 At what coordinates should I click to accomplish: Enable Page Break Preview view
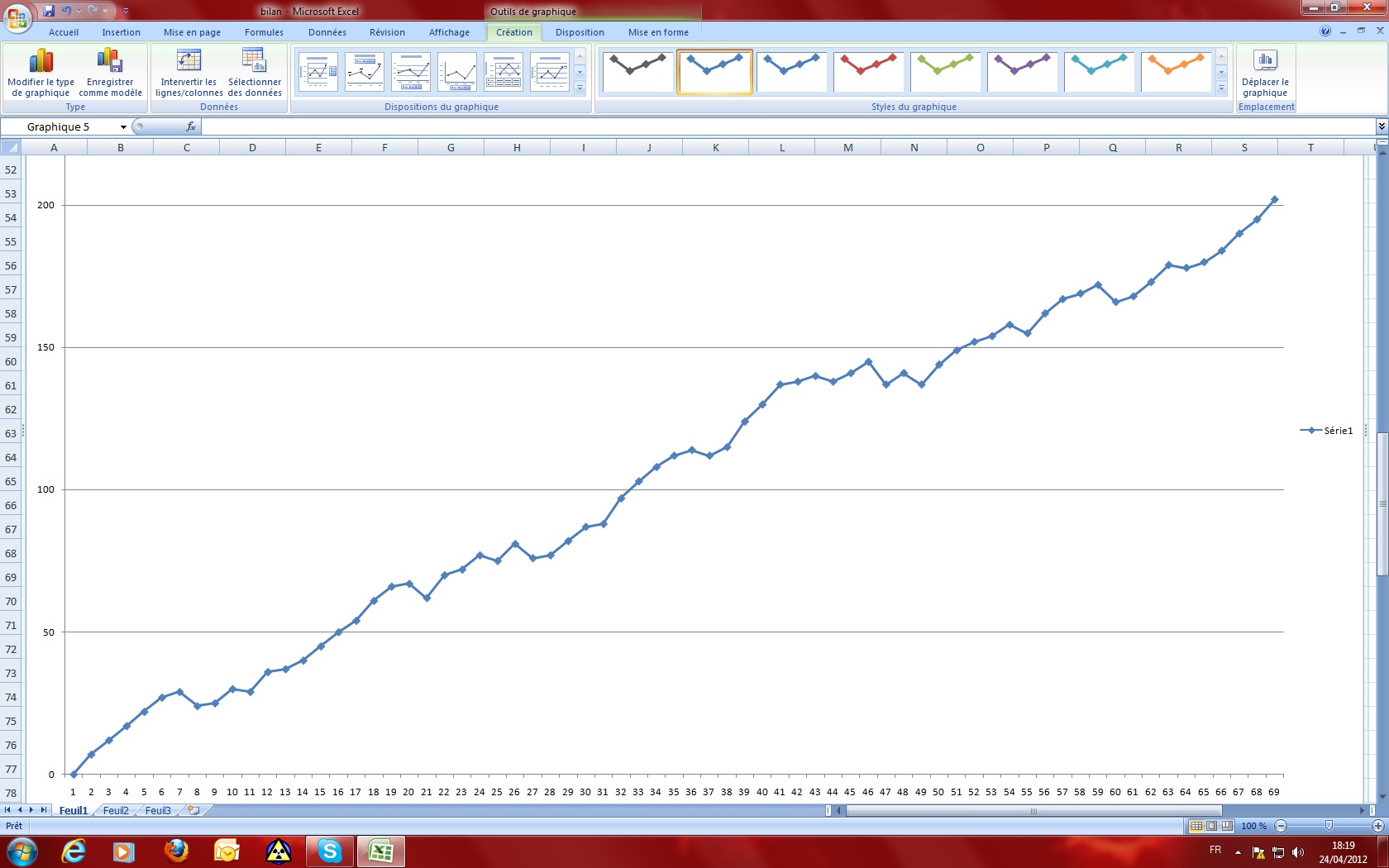(1227, 826)
